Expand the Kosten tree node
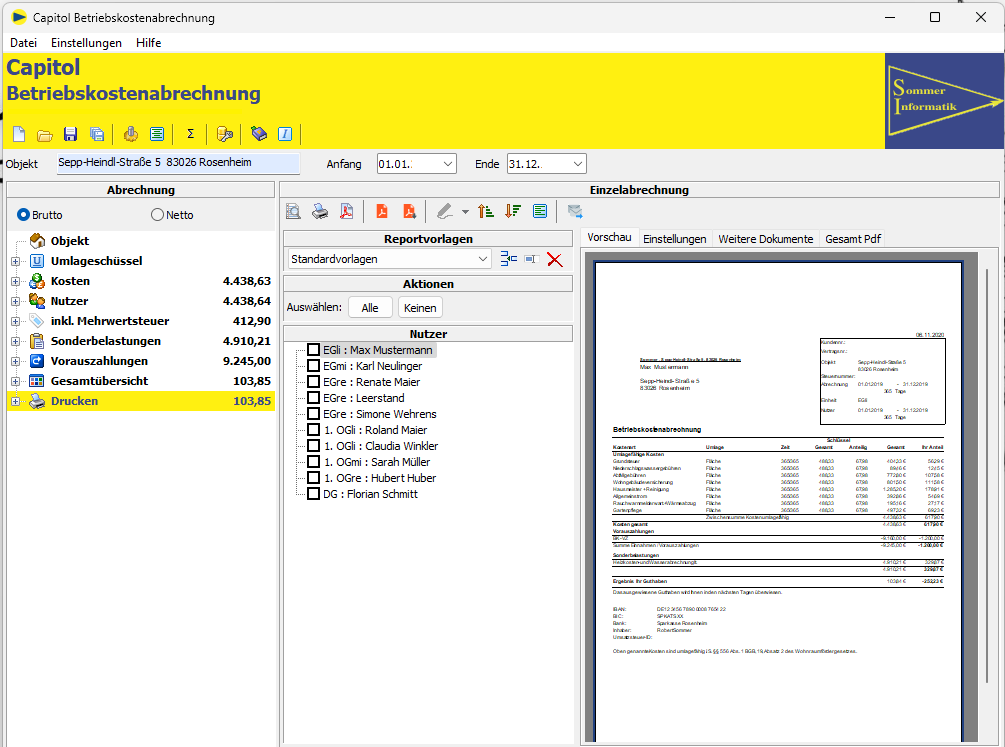The width and height of the screenshot is (1005, 747). [15, 281]
